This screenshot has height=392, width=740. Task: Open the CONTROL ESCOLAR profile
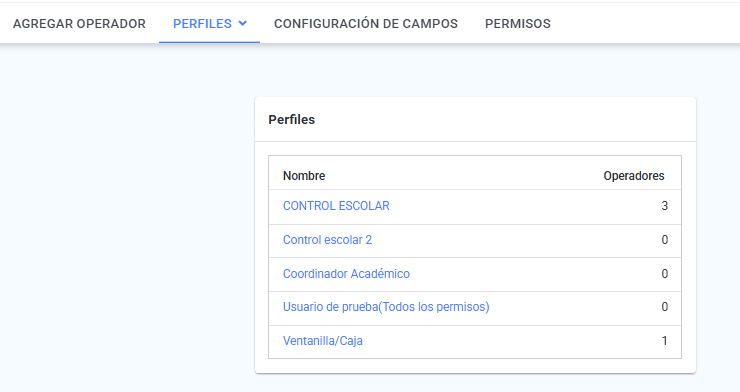(x=336, y=206)
